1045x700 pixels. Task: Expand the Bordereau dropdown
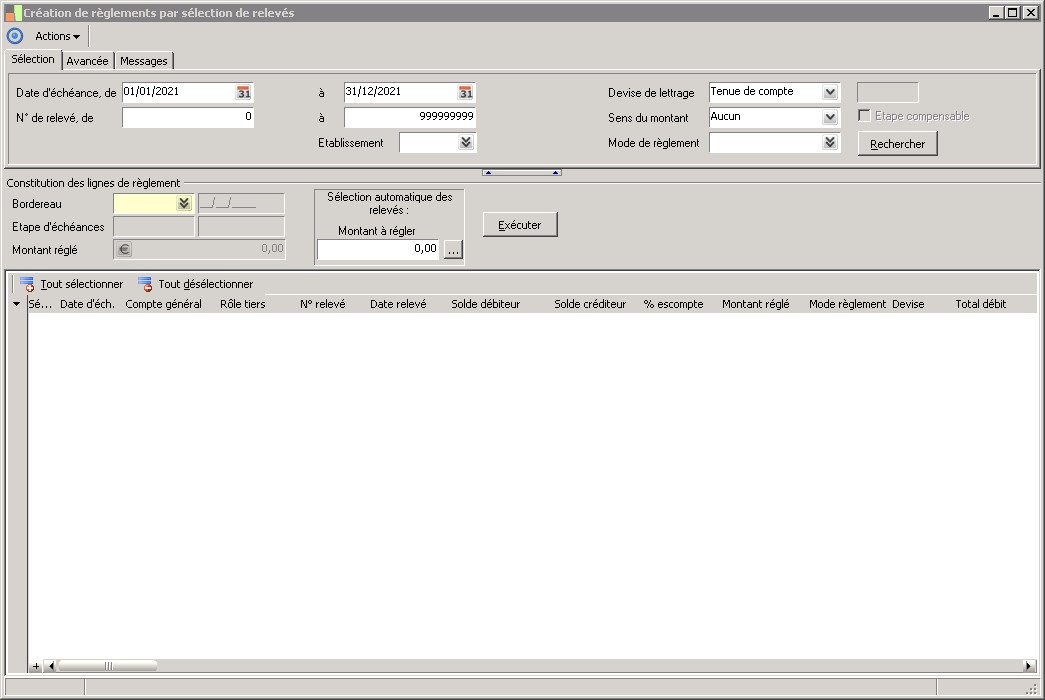(x=184, y=203)
